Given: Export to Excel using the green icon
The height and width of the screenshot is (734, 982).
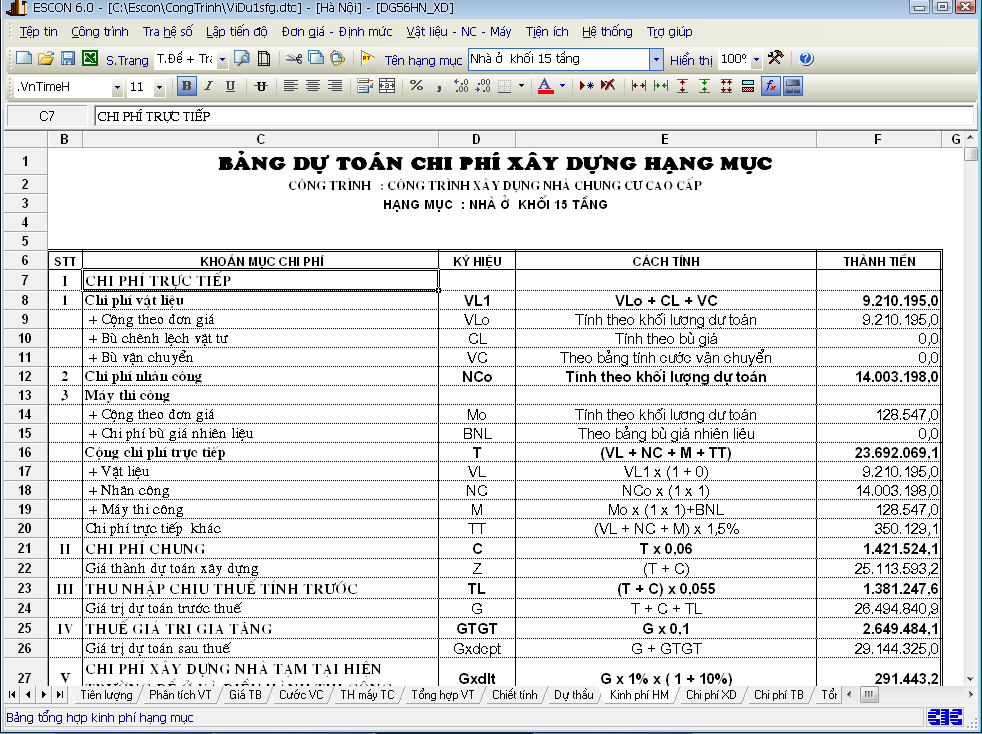Looking at the screenshot, I should click(90, 59).
